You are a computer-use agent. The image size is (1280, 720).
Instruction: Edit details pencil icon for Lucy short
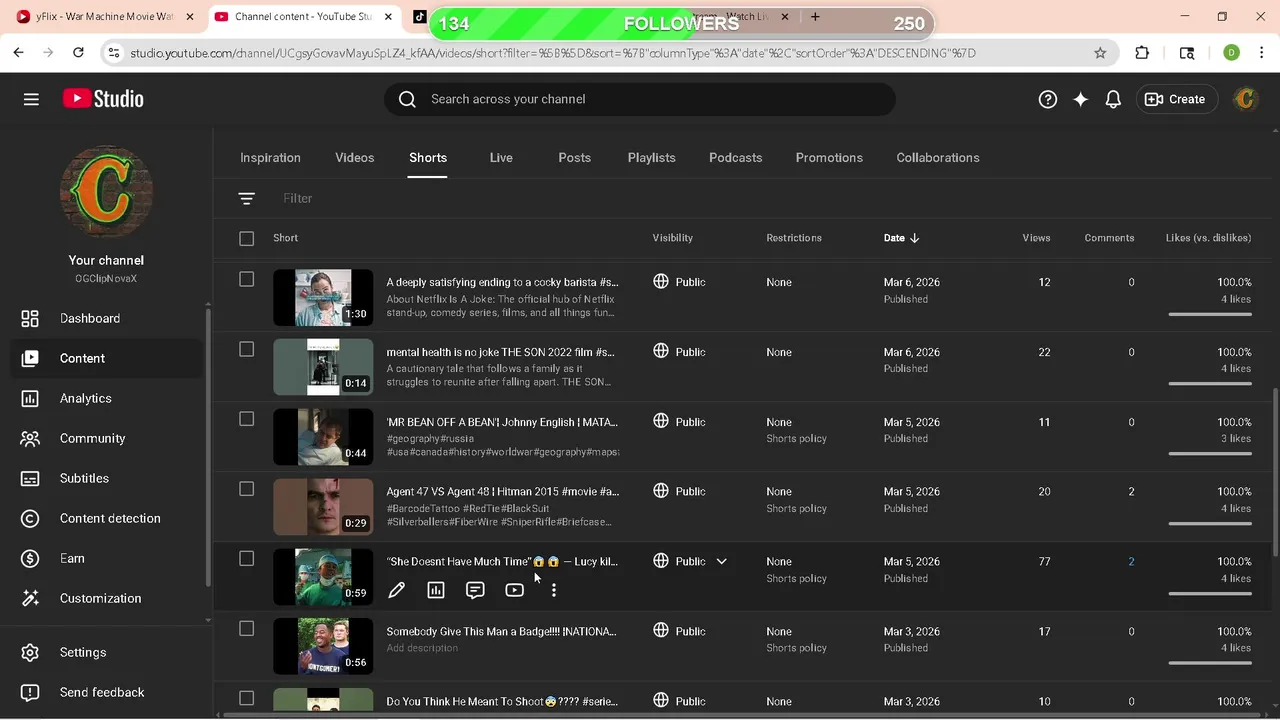(x=396, y=590)
